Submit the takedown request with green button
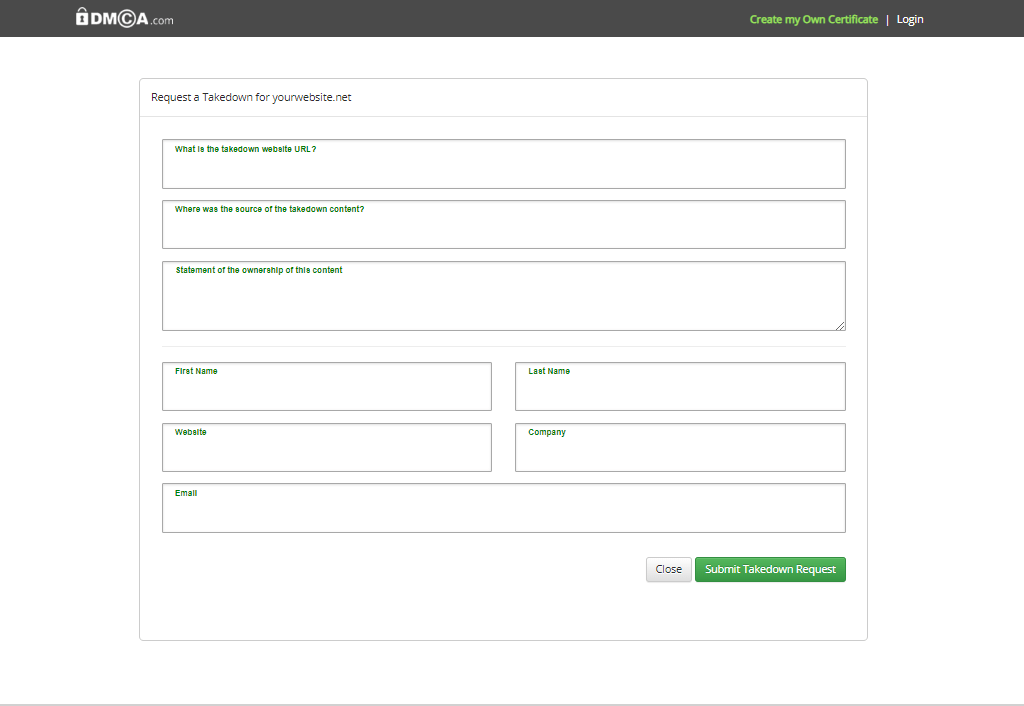 click(770, 569)
